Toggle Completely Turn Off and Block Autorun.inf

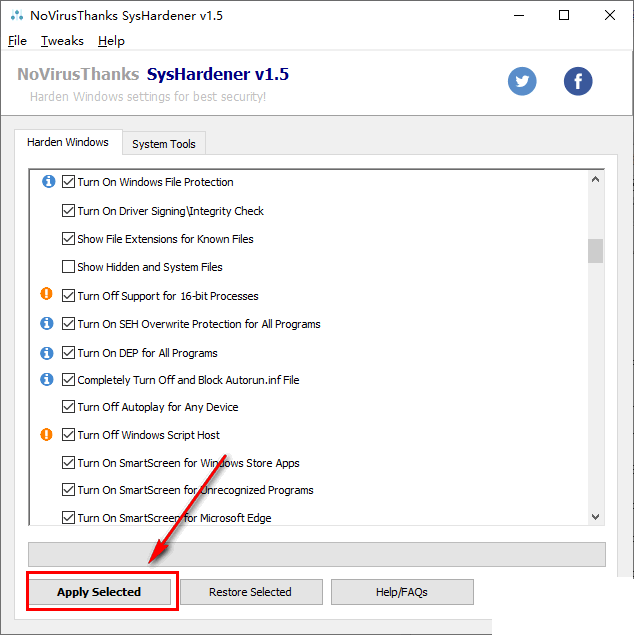[68, 380]
